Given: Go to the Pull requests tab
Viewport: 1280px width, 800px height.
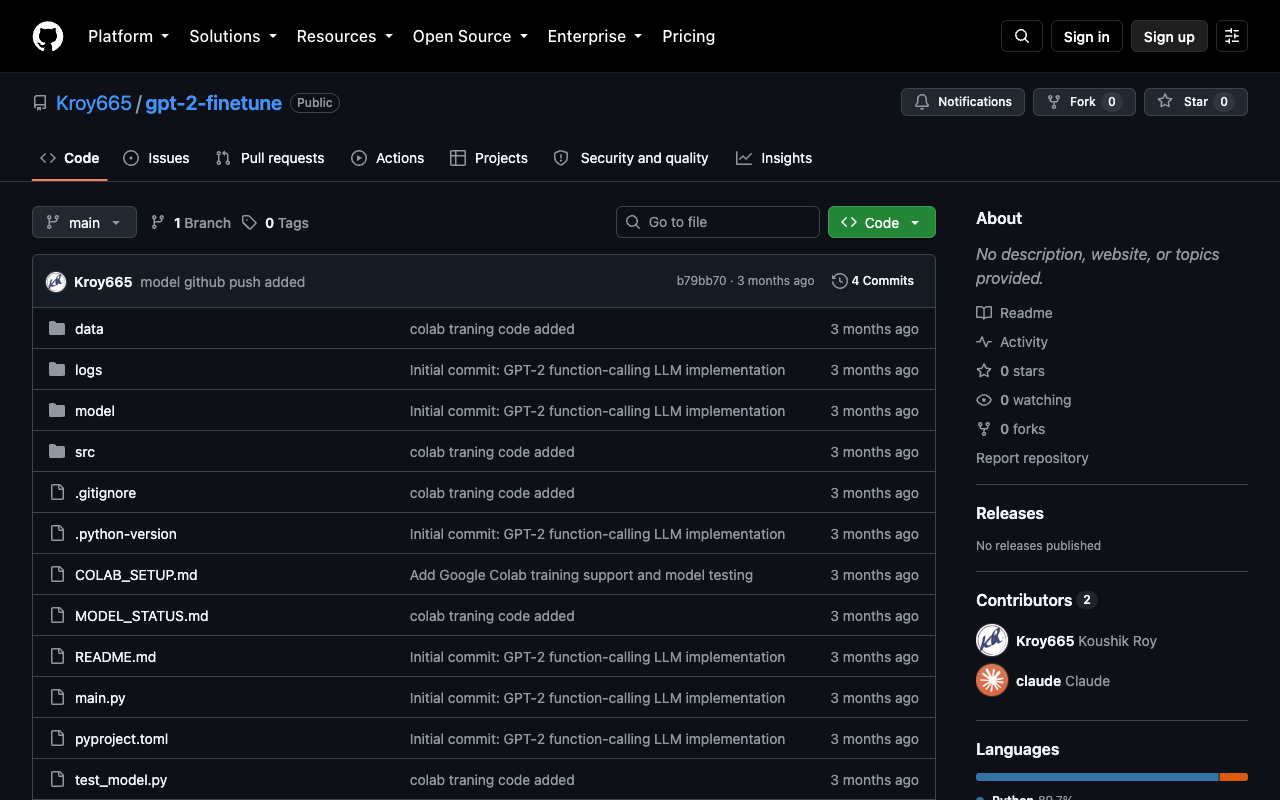Looking at the screenshot, I should click(270, 158).
